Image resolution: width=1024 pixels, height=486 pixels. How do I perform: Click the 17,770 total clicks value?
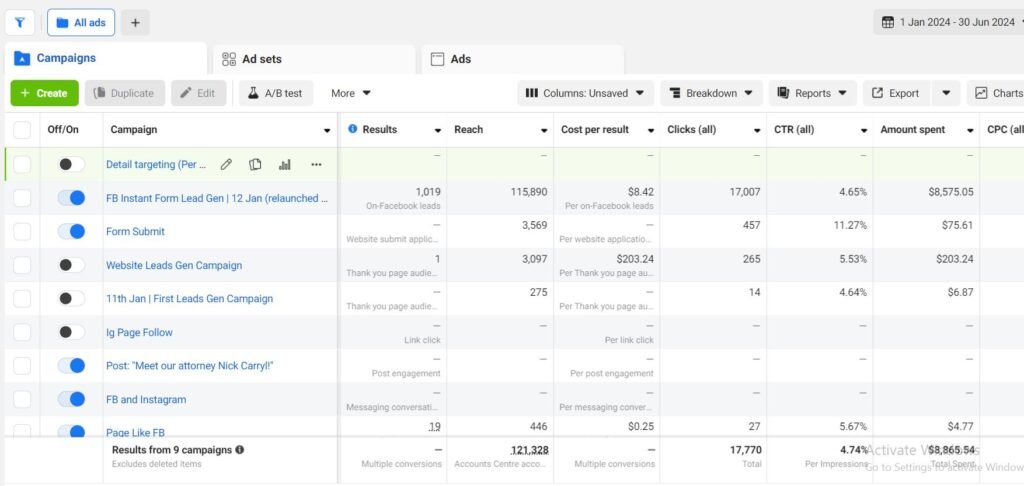coord(745,450)
